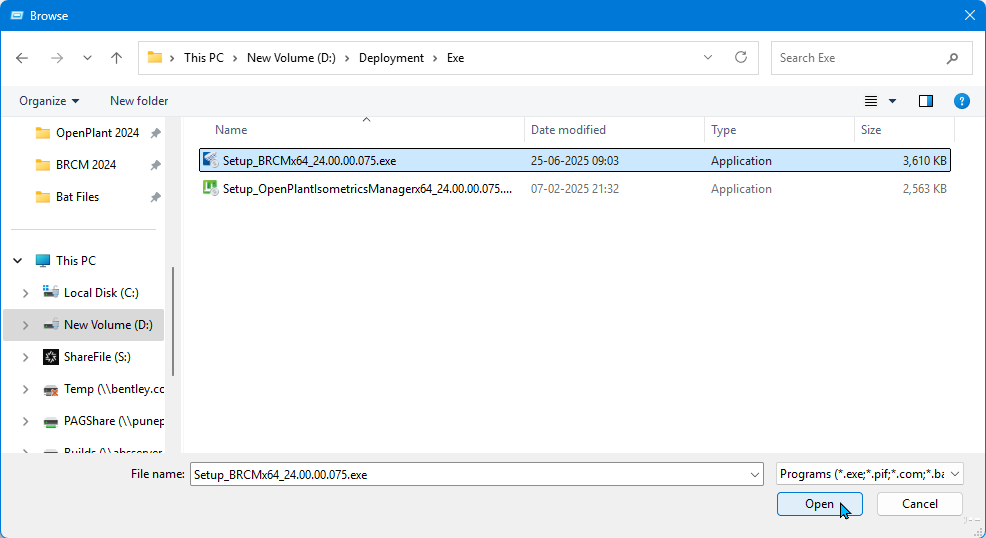The image size is (986, 538).
Task: Select Setup_BRCMx64_24.00.00.075.exe file
Action: click(x=575, y=160)
